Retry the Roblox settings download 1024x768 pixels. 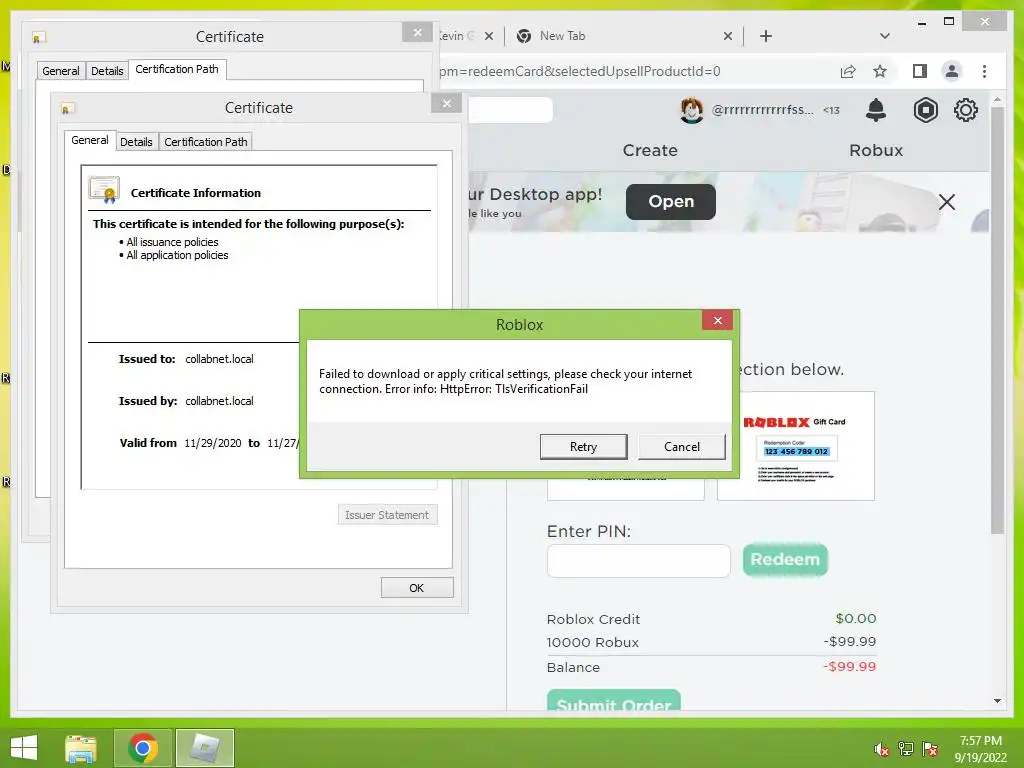[583, 447]
